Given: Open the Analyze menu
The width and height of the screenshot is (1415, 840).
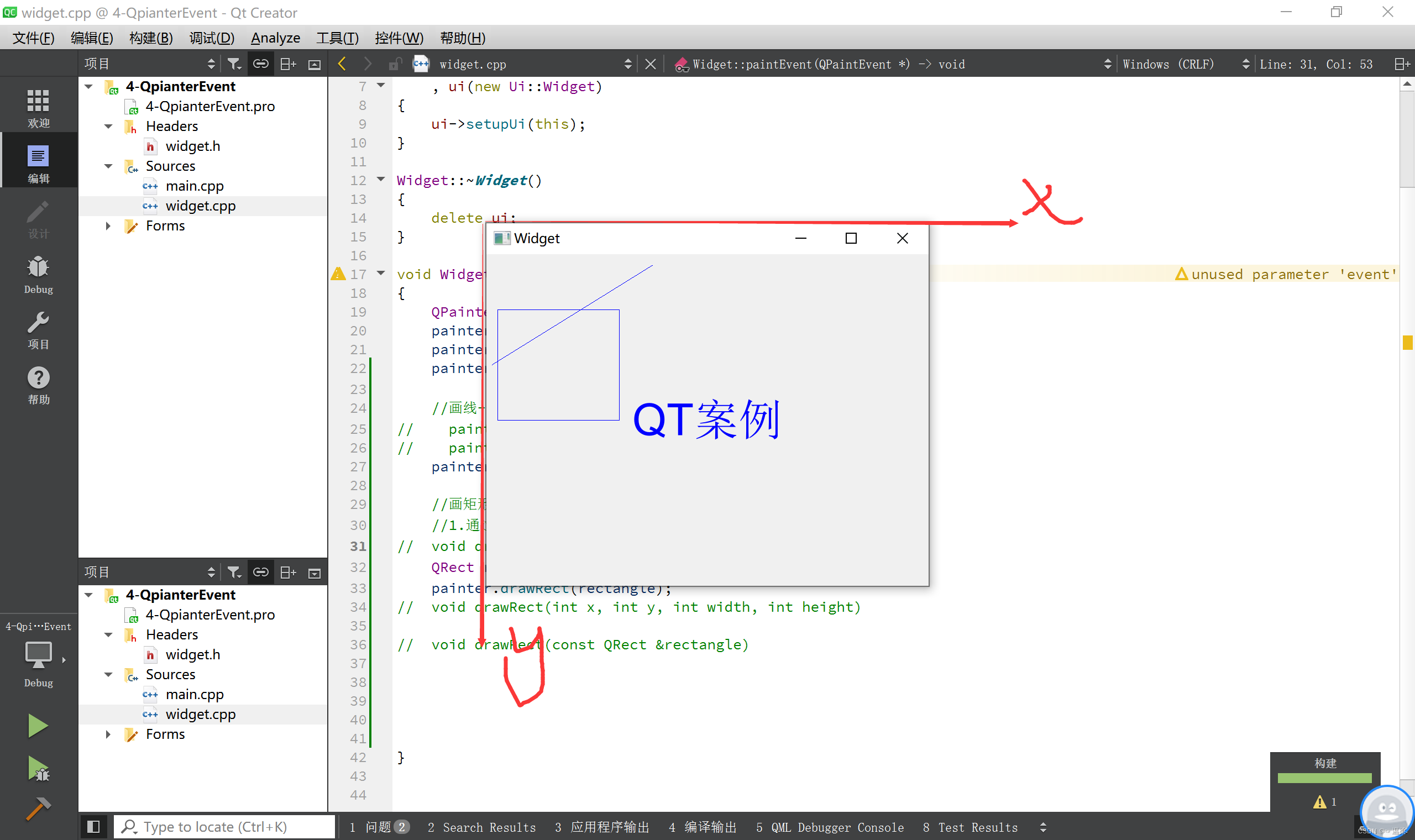Looking at the screenshot, I should 276,38.
